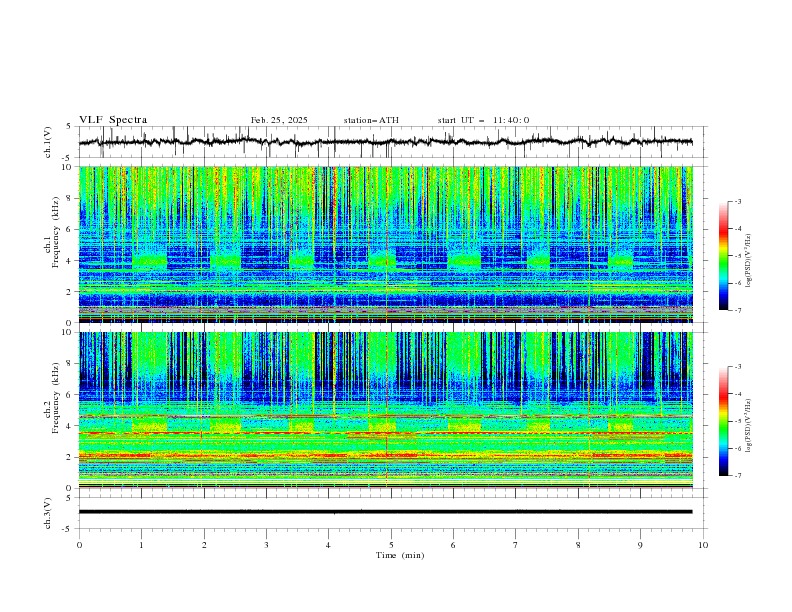Click the "VLF Spectra" title text
This screenshot has height=612, width=792.
point(113,120)
